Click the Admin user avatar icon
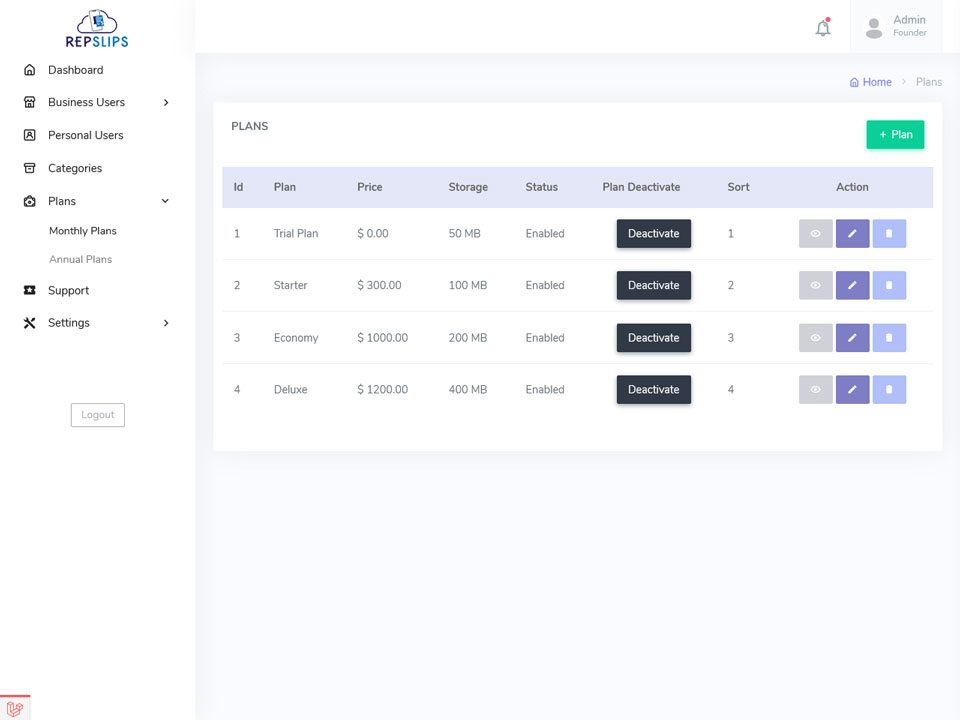 pyautogui.click(x=874, y=28)
